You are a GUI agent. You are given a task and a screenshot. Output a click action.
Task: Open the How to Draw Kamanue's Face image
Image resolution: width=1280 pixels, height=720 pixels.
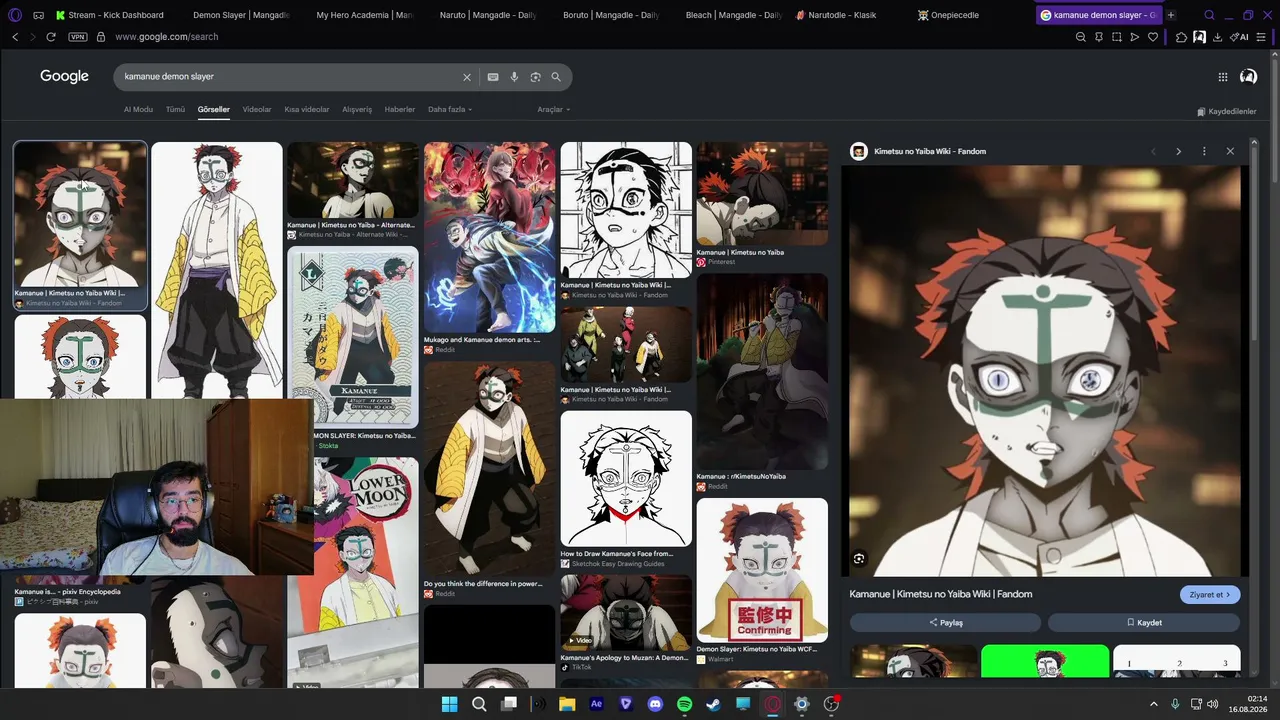[626, 478]
